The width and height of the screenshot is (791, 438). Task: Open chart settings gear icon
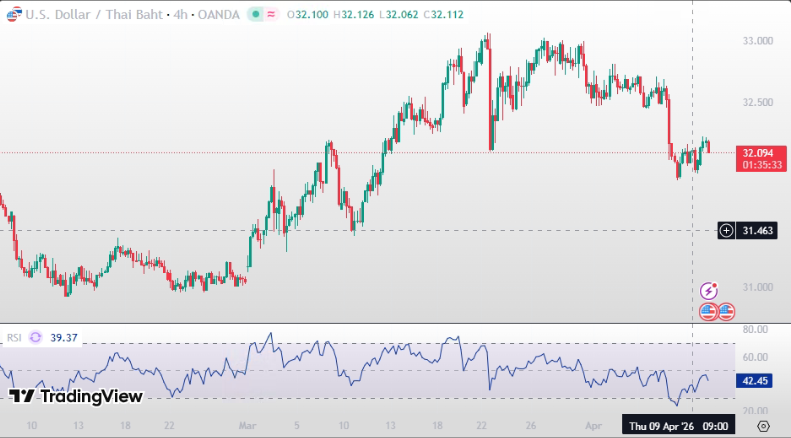point(764,426)
